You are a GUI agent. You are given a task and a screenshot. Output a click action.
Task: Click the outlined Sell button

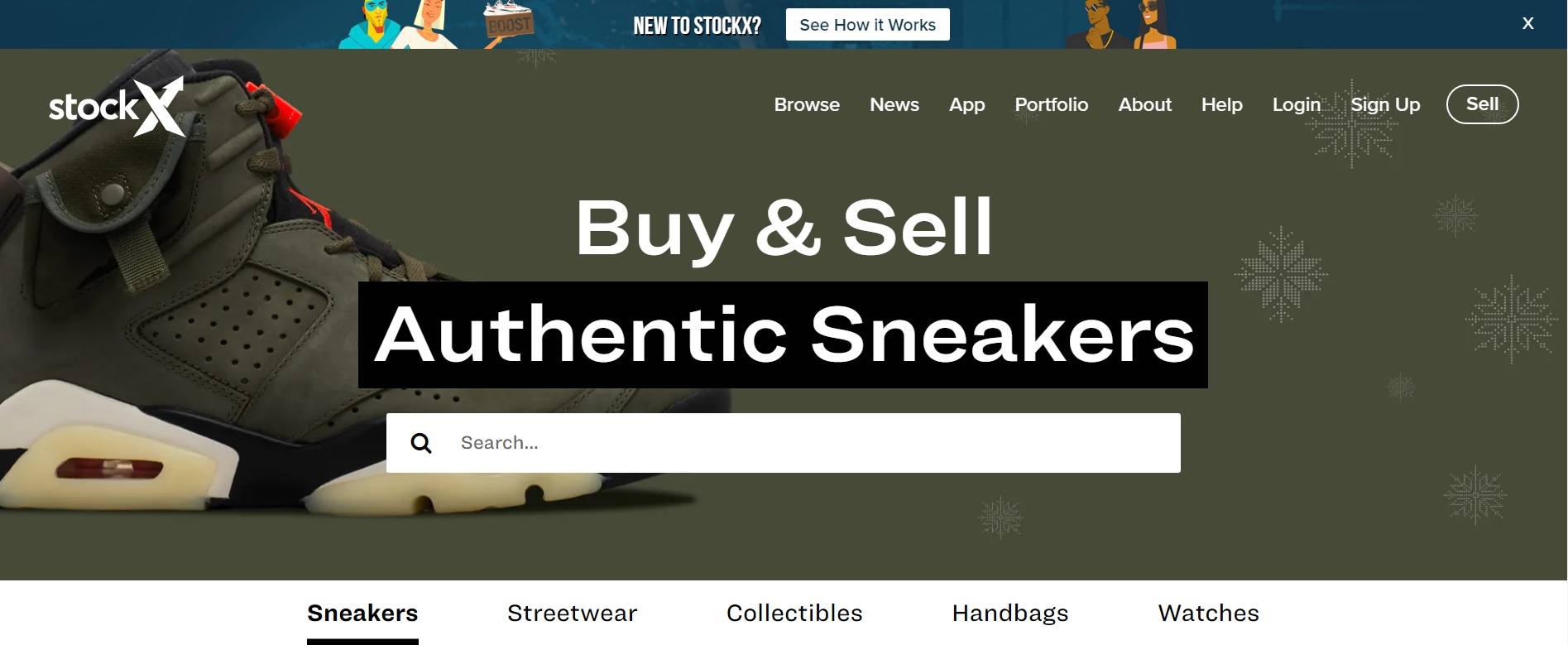point(1482,104)
